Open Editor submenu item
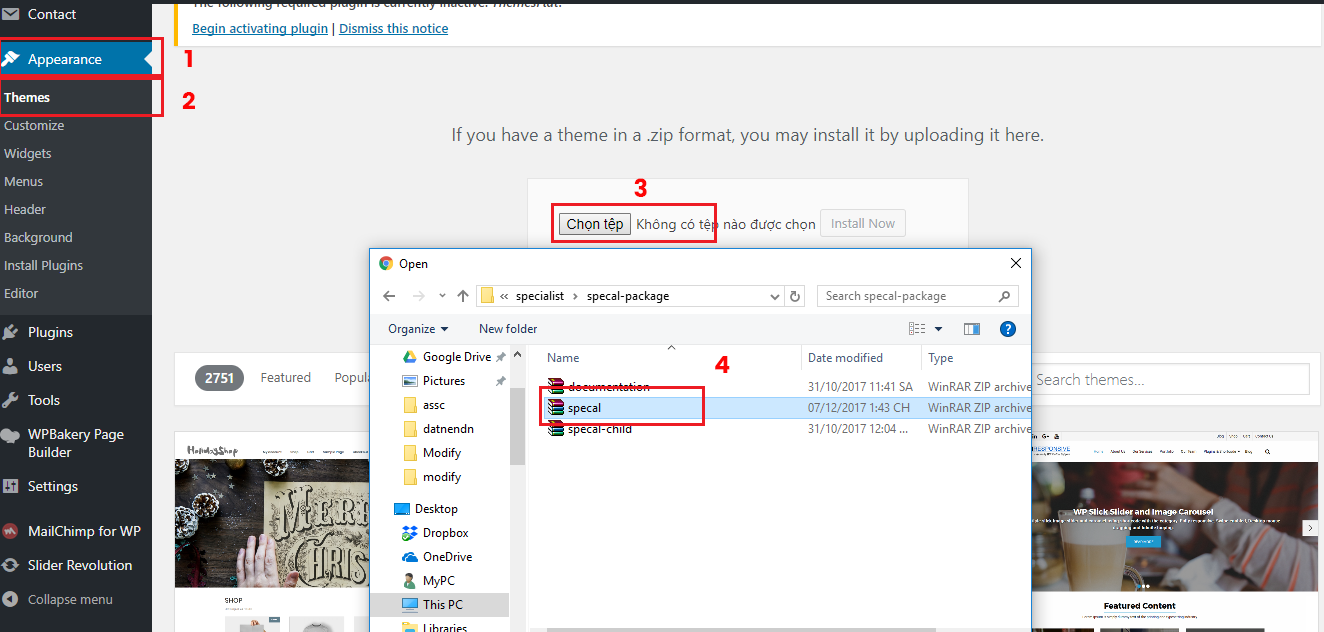The width and height of the screenshot is (1324, 632). coord(21,293)
